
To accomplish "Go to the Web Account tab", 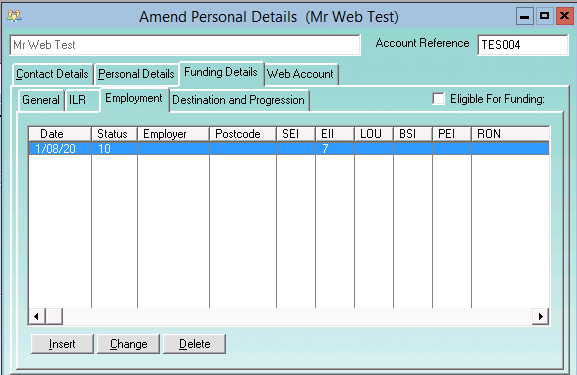I will (300, 74).
